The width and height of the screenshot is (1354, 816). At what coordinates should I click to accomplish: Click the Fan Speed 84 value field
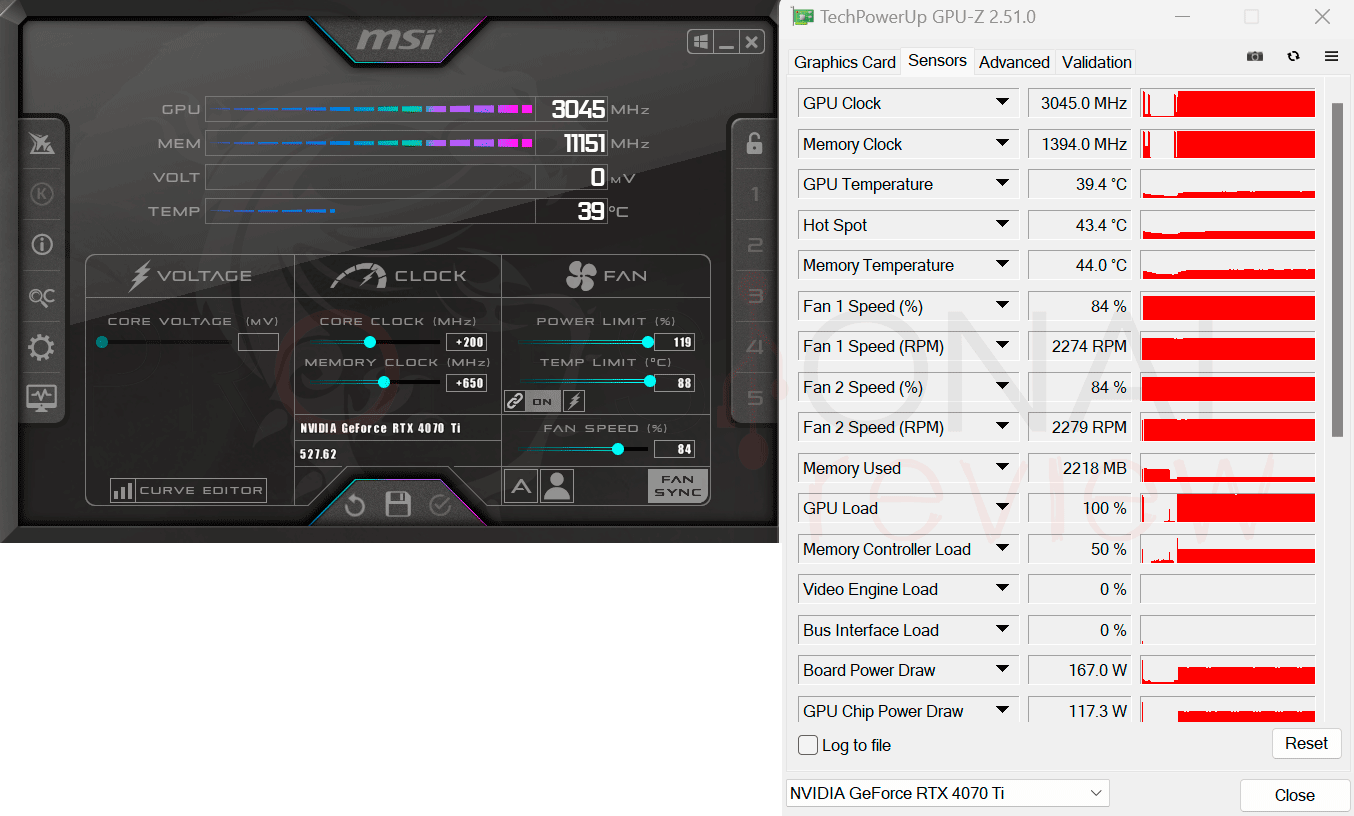click(674, 449)
